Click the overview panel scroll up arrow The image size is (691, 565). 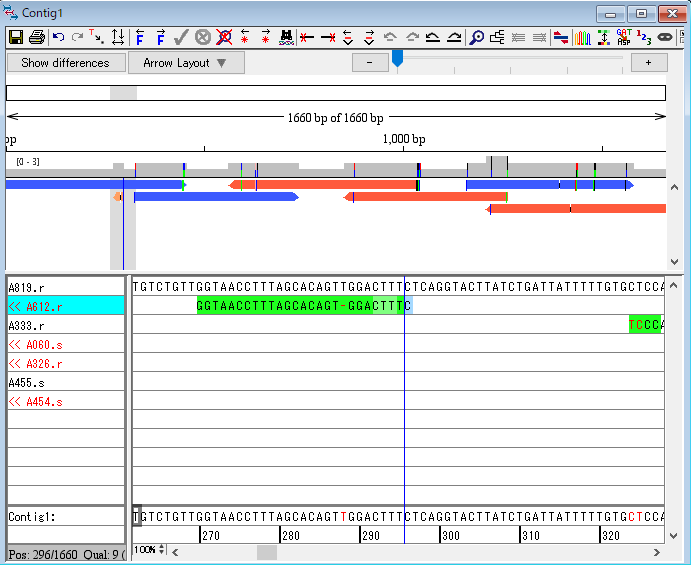point(674,187)
